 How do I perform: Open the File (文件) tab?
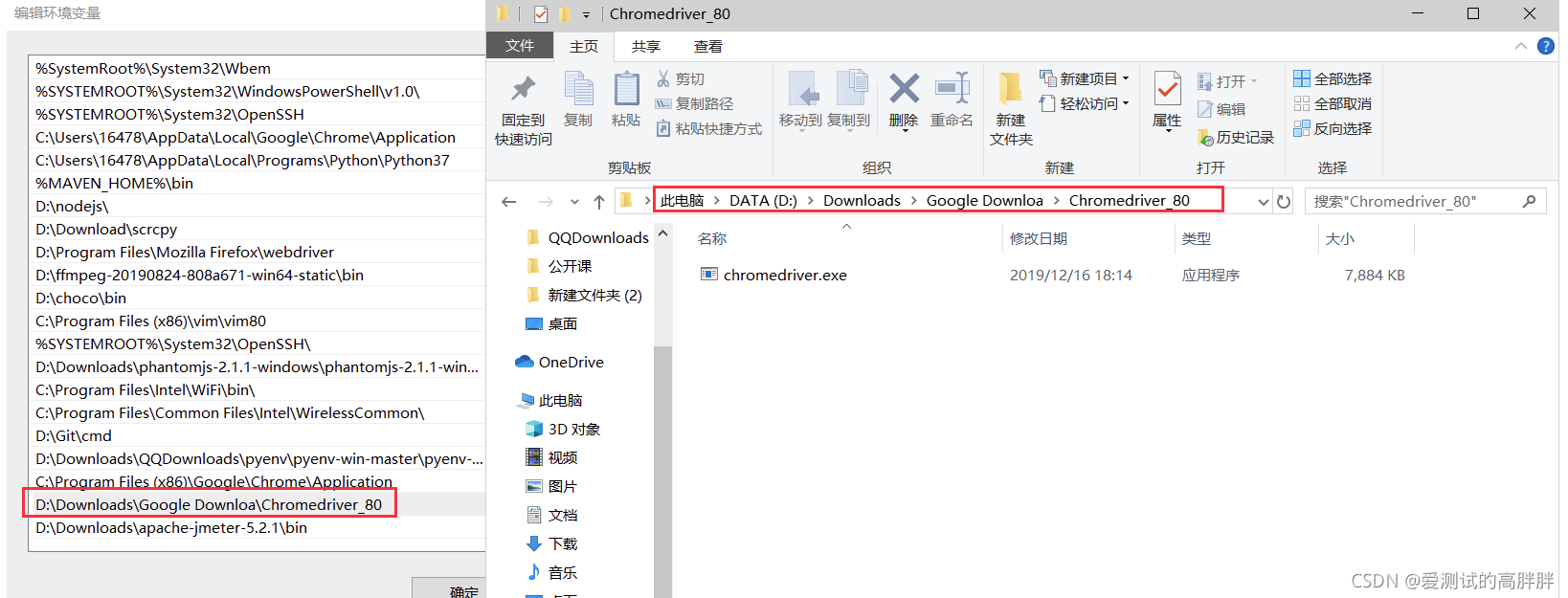[x=520, y=46]
